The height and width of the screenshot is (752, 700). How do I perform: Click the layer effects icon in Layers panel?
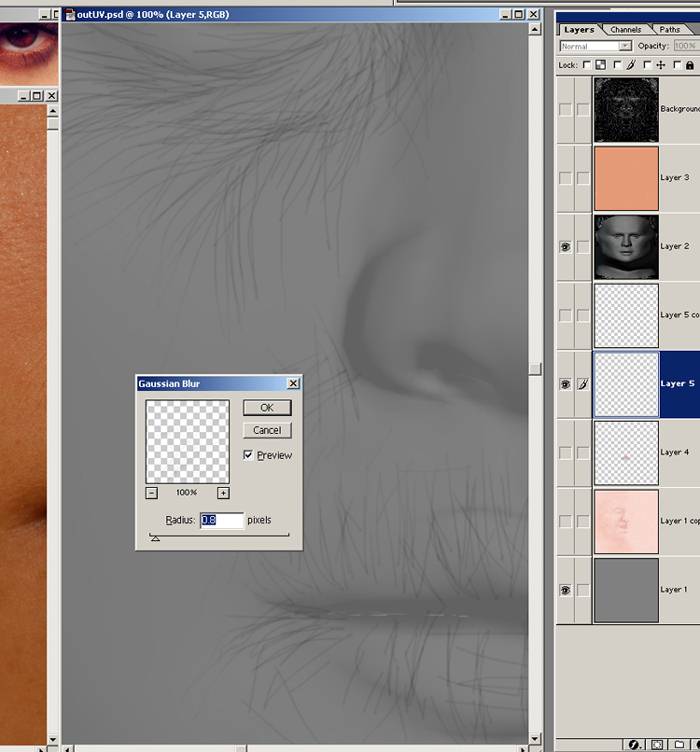[x=636, y=744]
